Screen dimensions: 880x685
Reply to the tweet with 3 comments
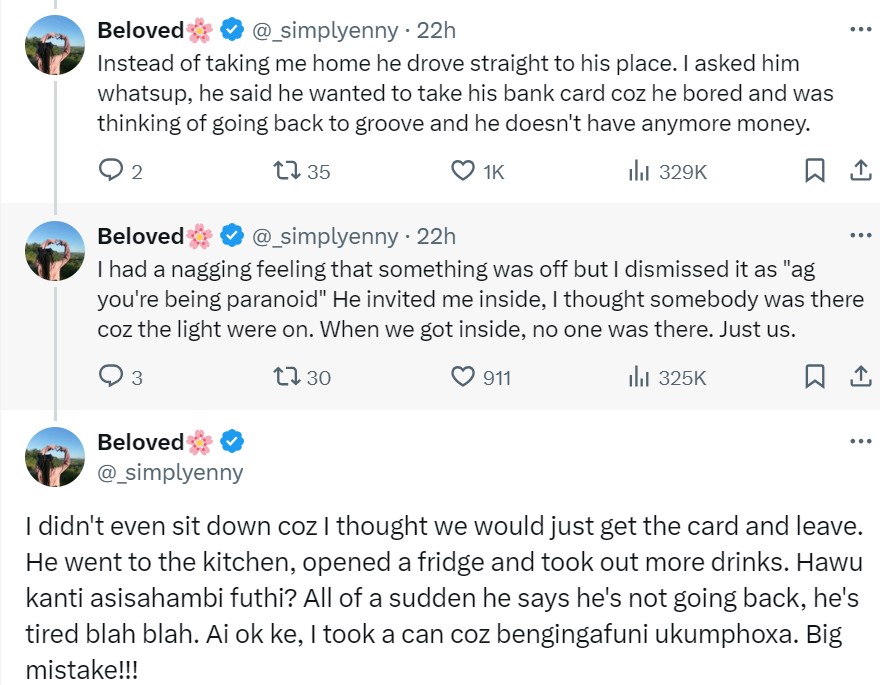(110, 377)
